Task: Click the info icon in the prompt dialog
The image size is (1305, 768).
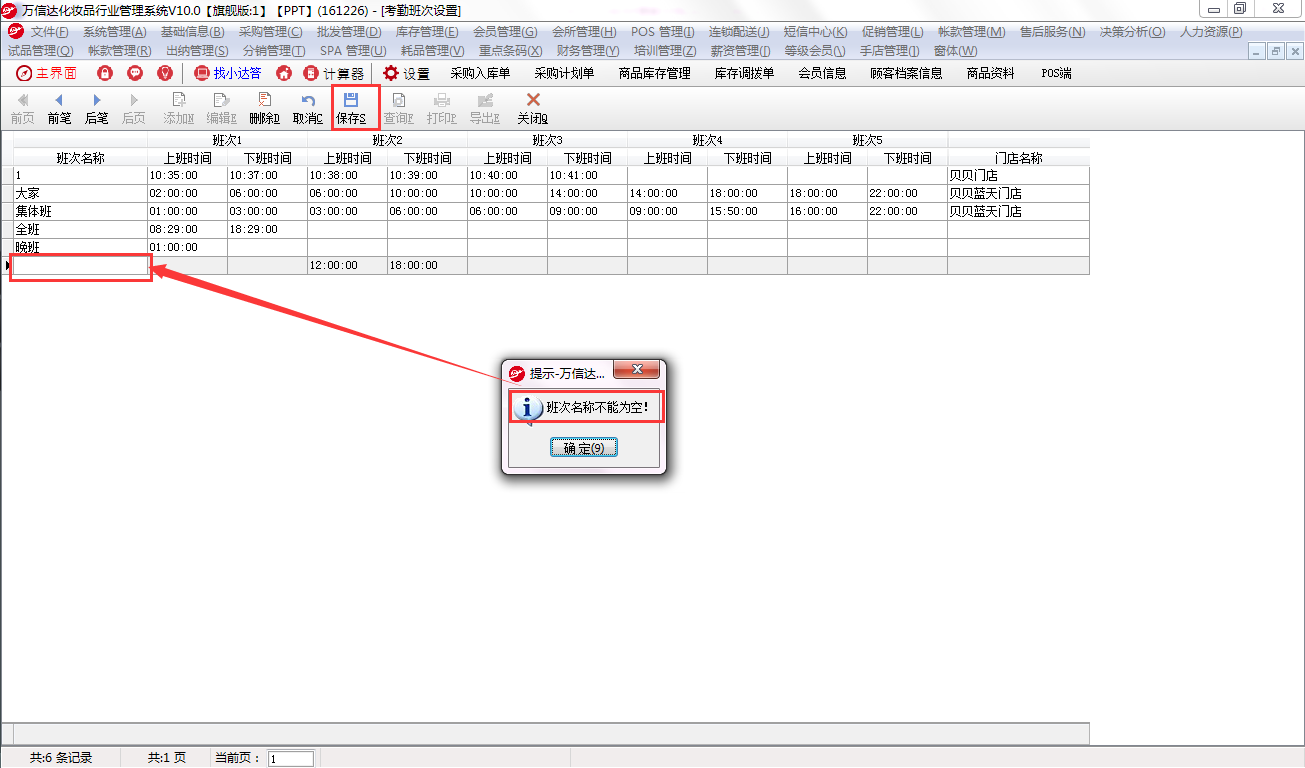Action: 528,408
